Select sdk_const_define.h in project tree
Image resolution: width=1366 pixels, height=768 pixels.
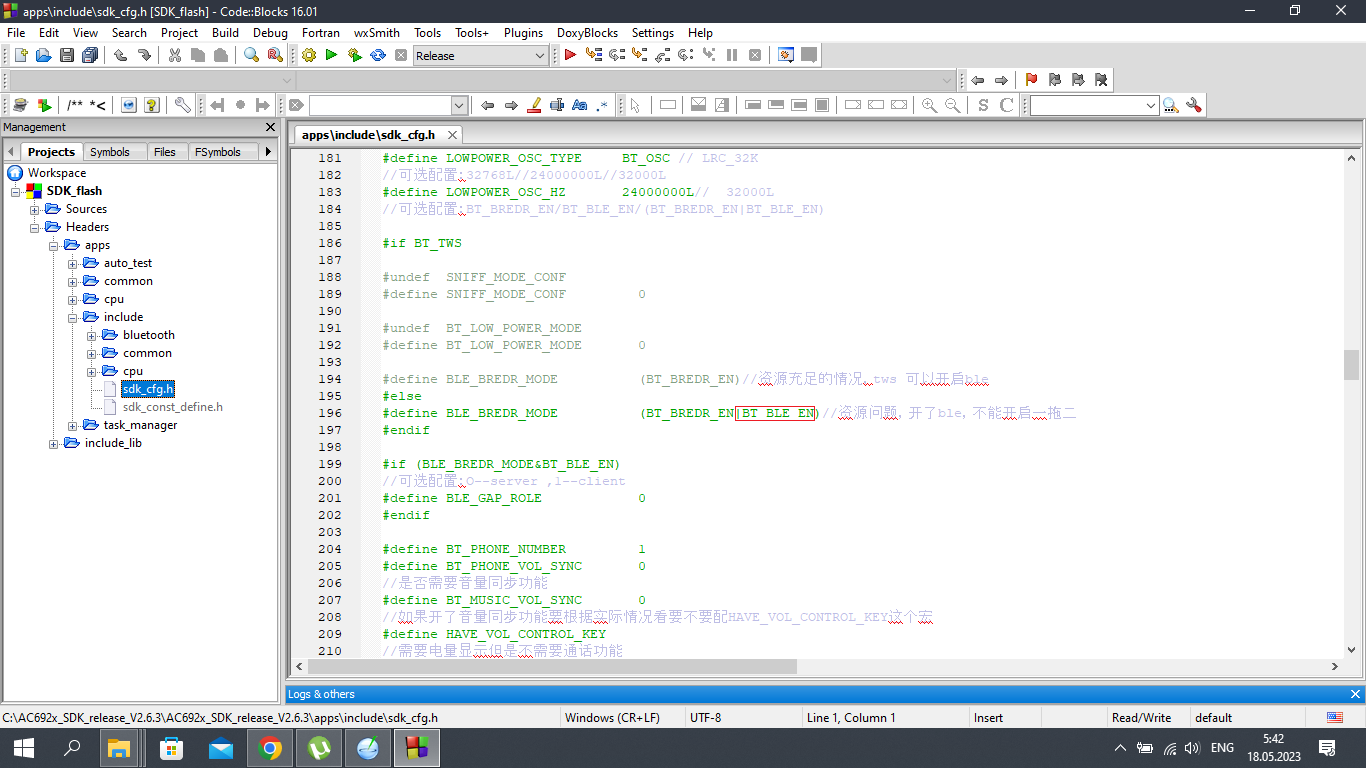(172, 407)
